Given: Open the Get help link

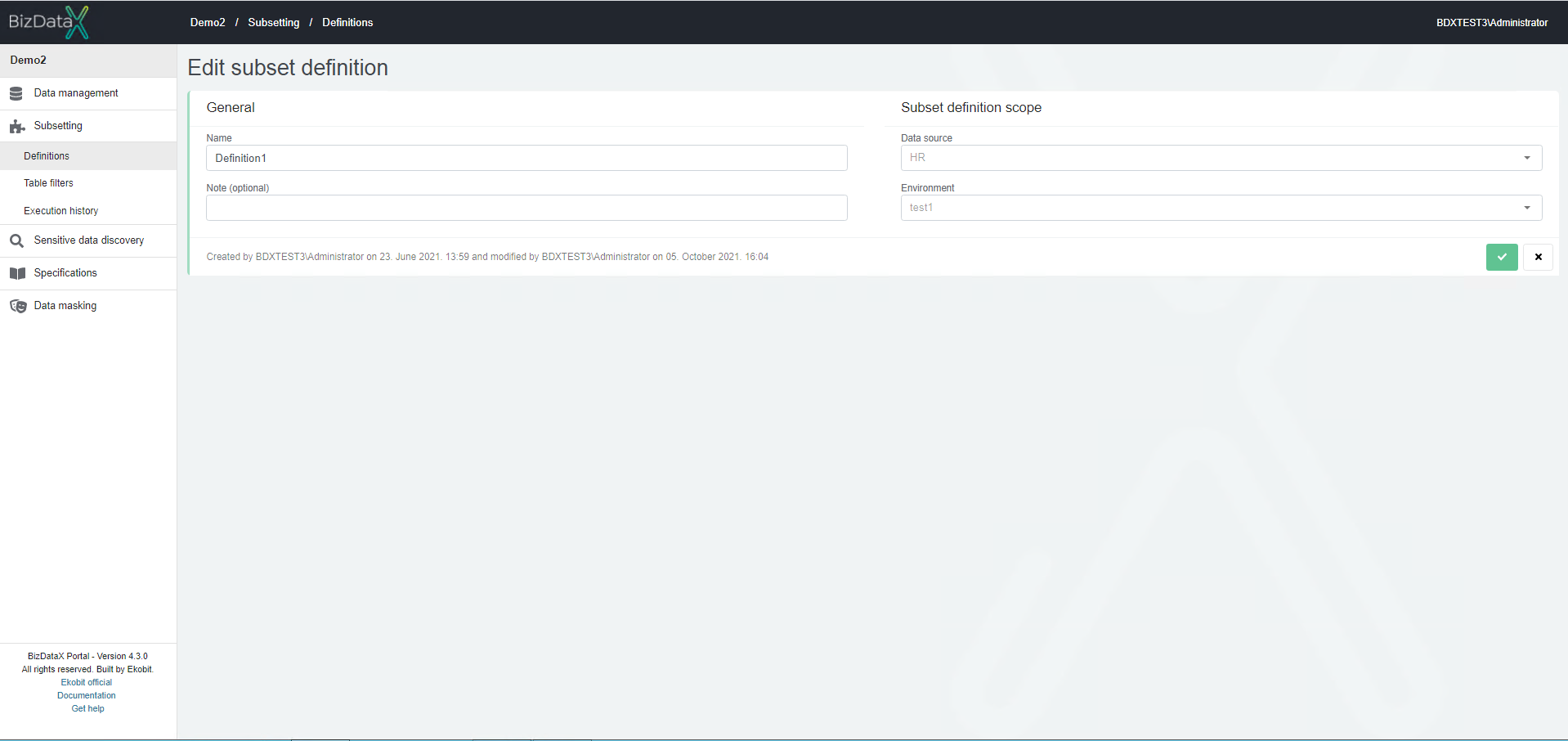Looking at the screenshot, I should pos(87,708).
